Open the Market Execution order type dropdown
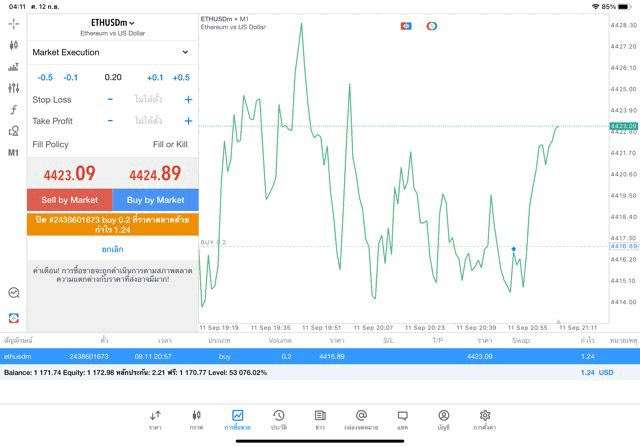Screen dimensions: 640x447 111,52
